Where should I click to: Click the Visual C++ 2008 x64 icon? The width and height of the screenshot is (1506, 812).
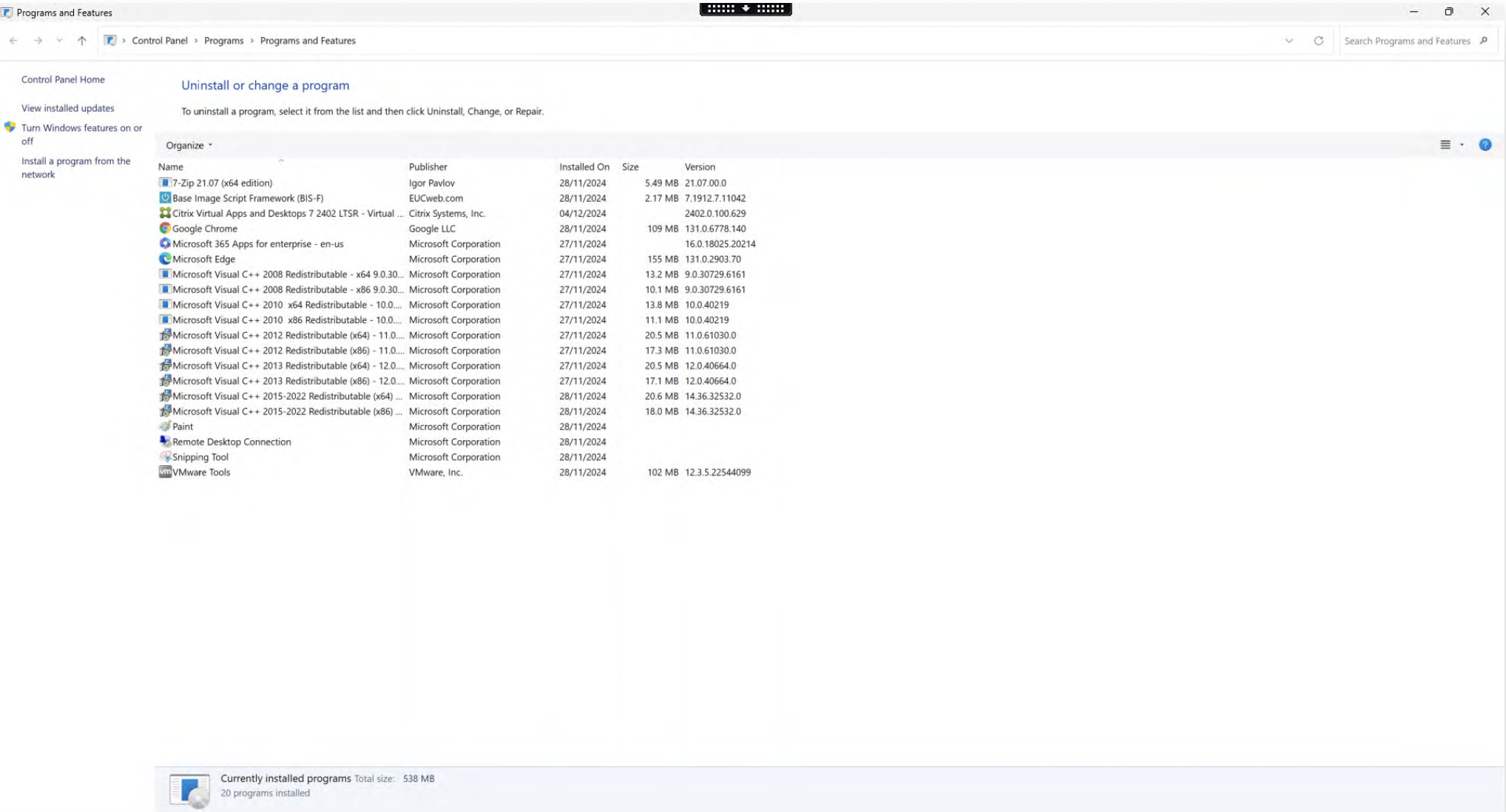[165, 274]
